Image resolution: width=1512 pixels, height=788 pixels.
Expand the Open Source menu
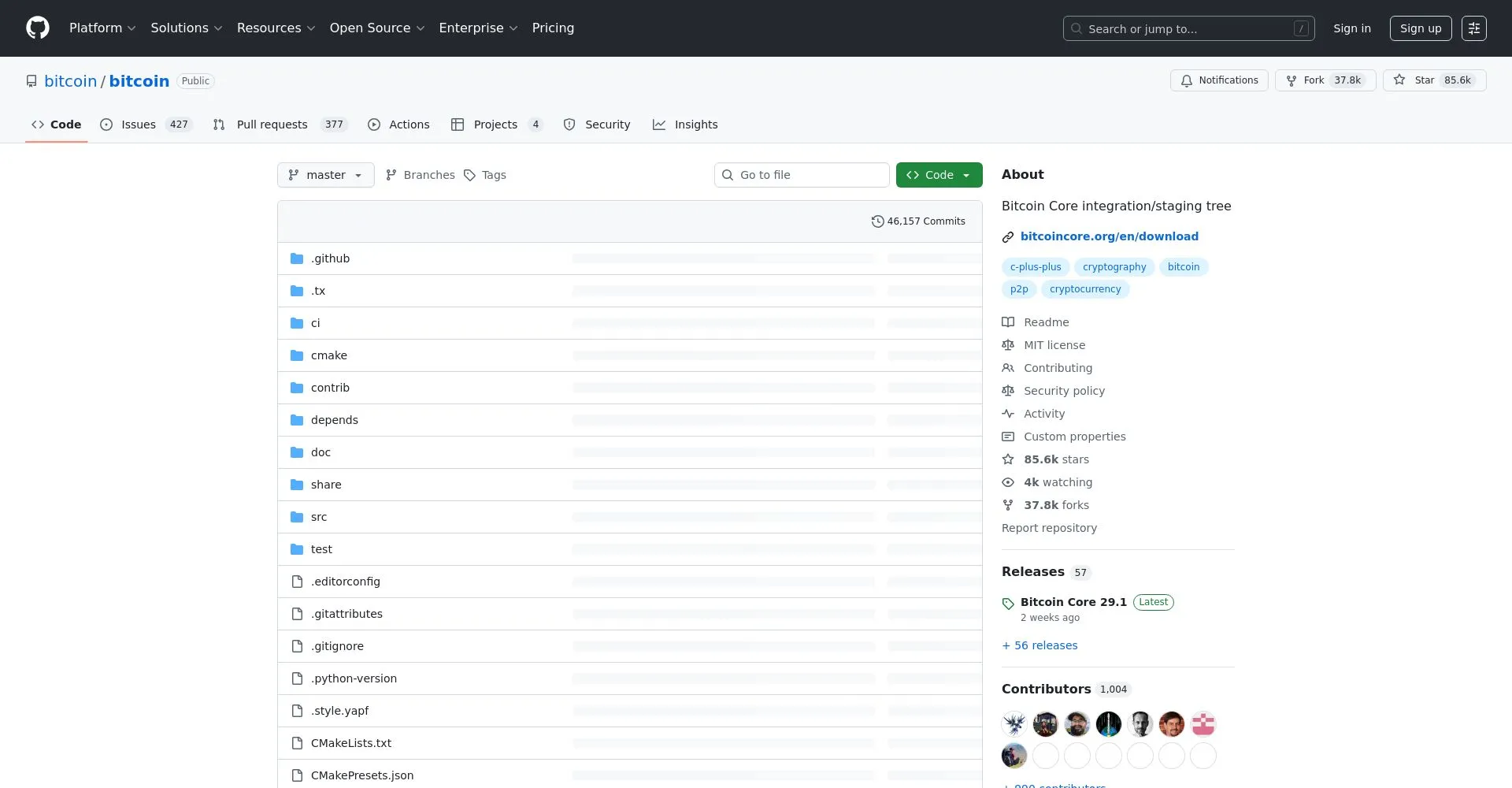377,28
